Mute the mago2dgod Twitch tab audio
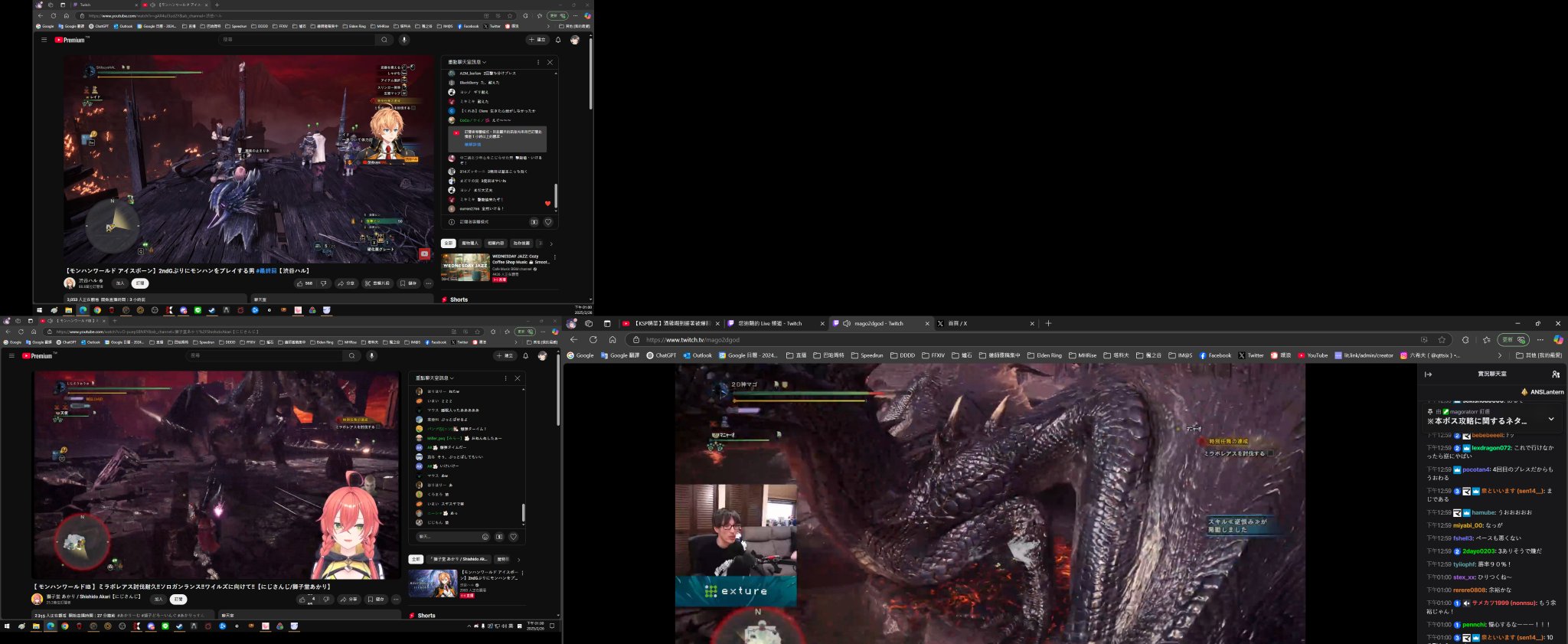Image resolution: width=1568 pixels, height=644 pixels. 847,323
